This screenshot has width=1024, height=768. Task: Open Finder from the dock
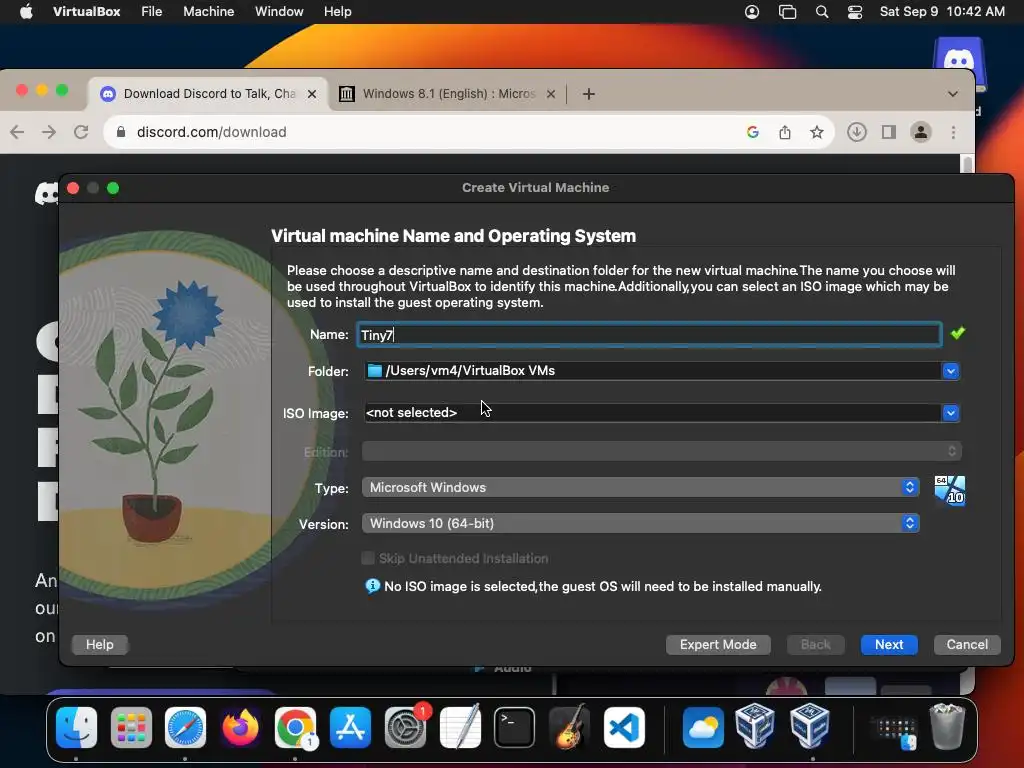point(76,727)
